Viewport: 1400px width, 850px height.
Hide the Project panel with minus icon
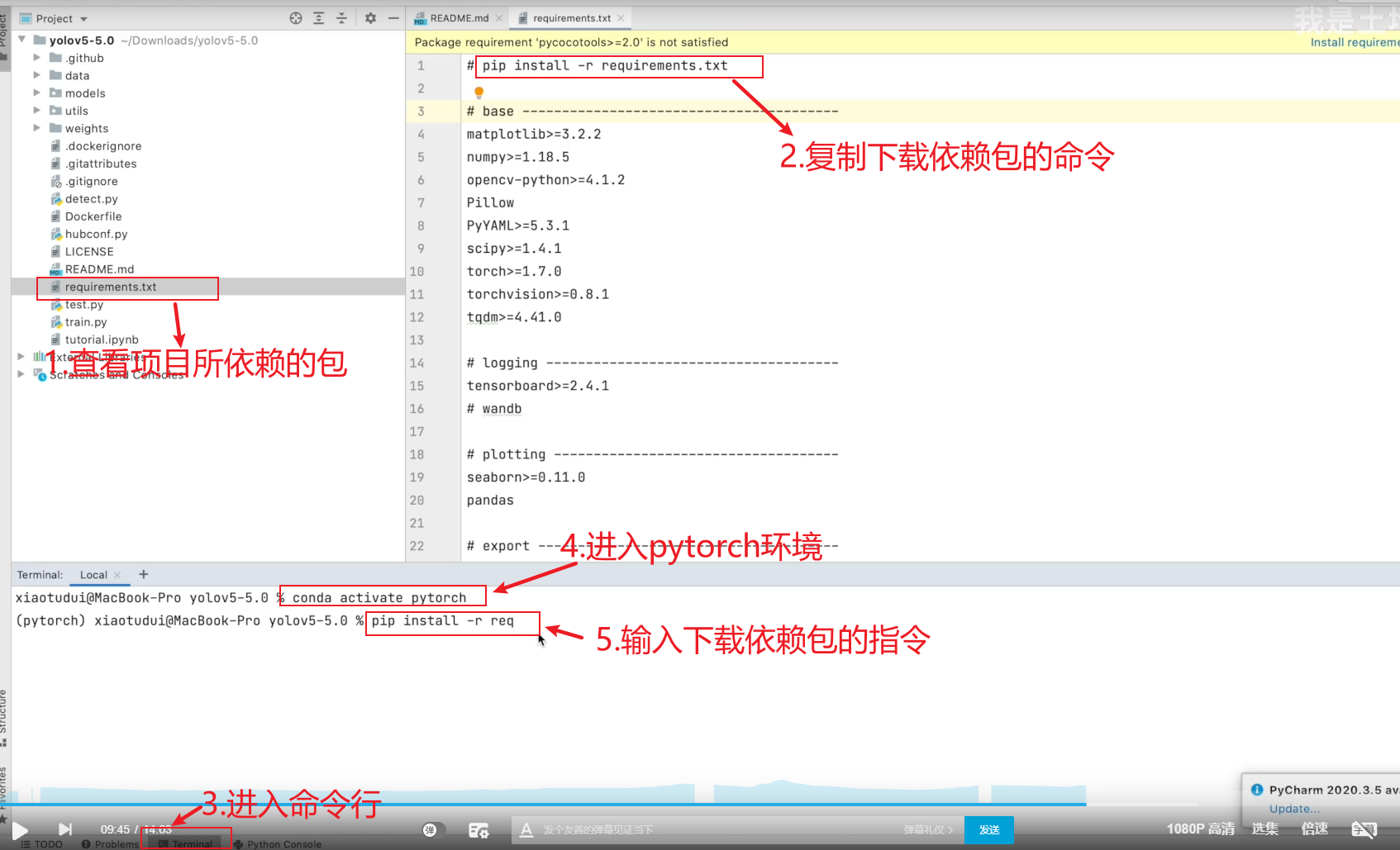[x=393, y=18]
